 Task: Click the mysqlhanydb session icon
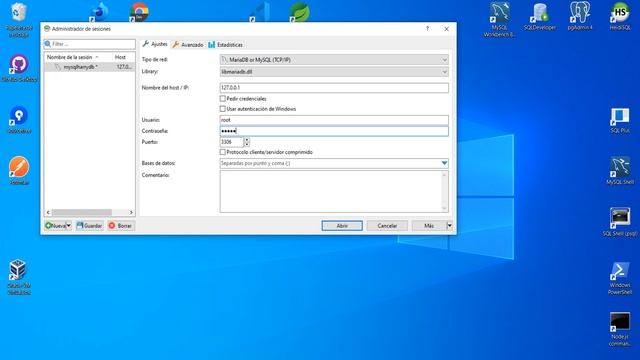58,67
